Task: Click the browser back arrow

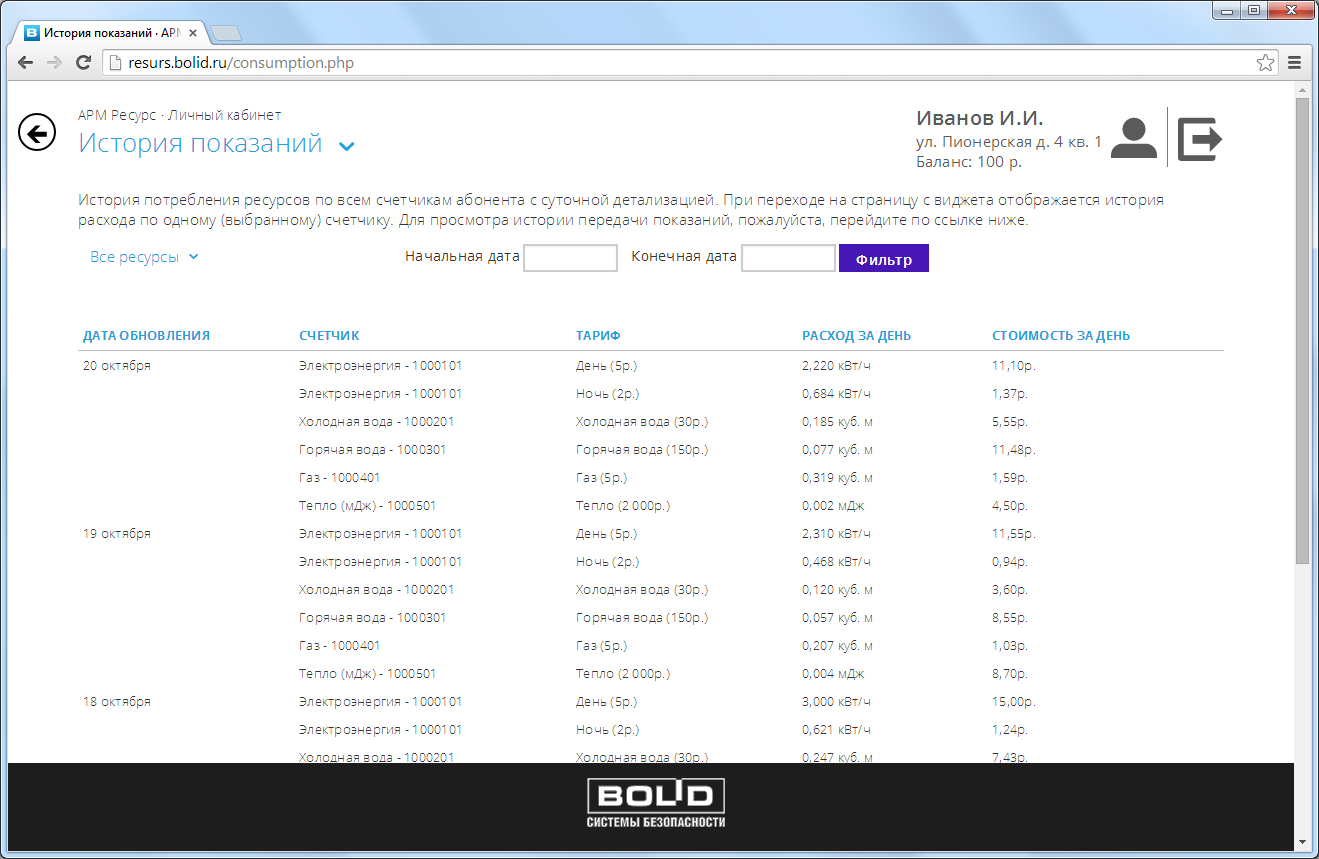Action: coord(26,63)
